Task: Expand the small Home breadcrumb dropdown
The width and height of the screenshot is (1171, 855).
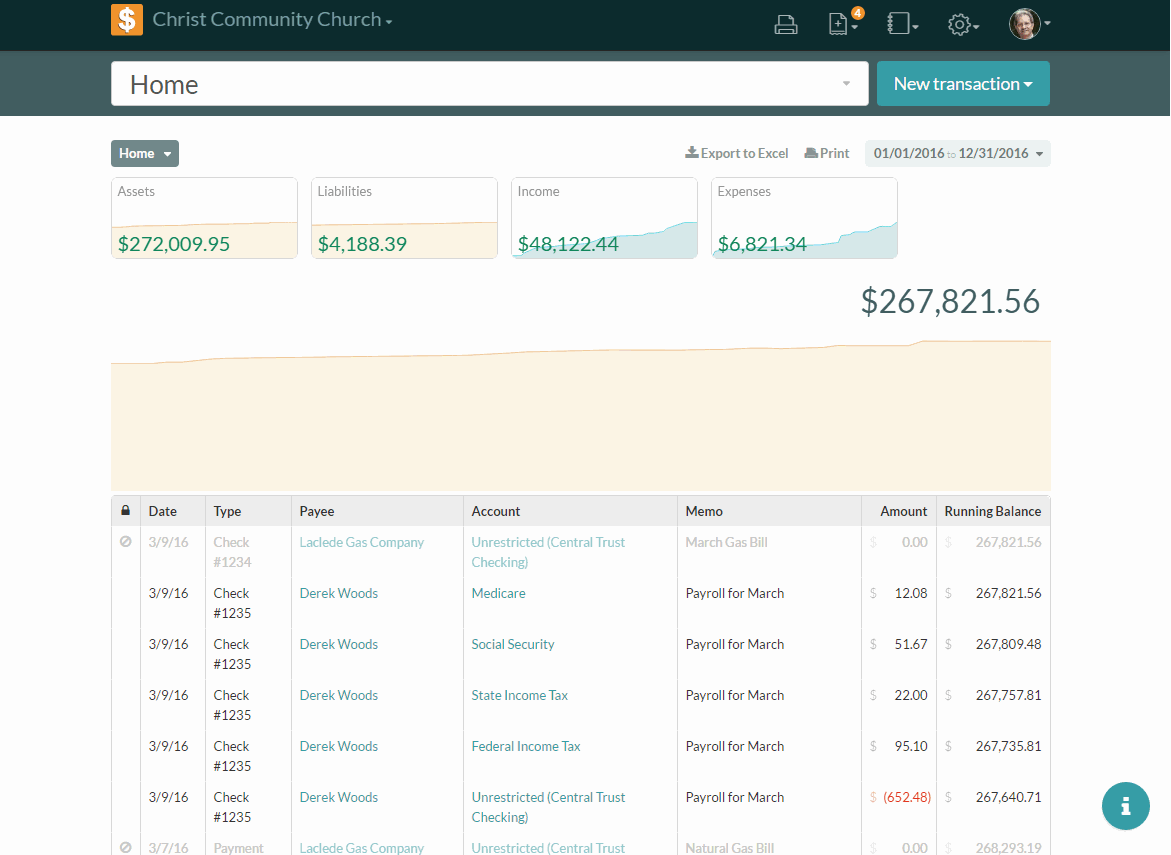Action: 145,154
